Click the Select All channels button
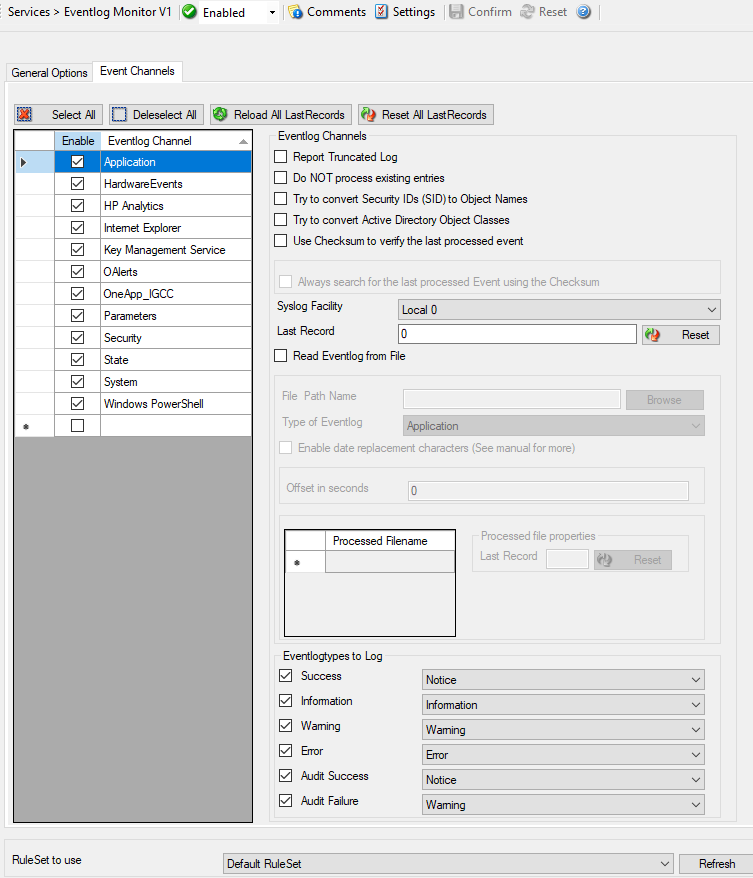This screenshot has width=753, height=878. (x=57, y=115)
